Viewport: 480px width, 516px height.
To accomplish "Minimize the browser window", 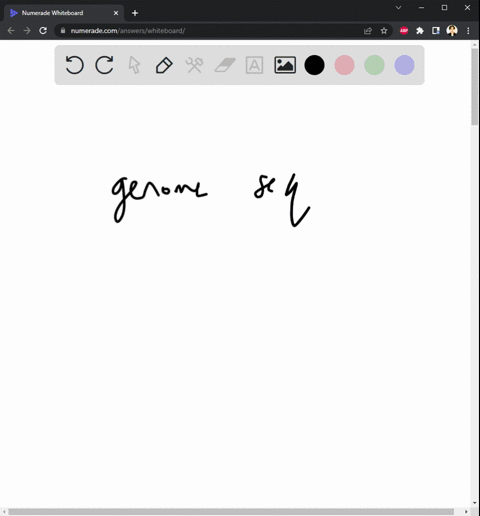I will coord(422,7).
